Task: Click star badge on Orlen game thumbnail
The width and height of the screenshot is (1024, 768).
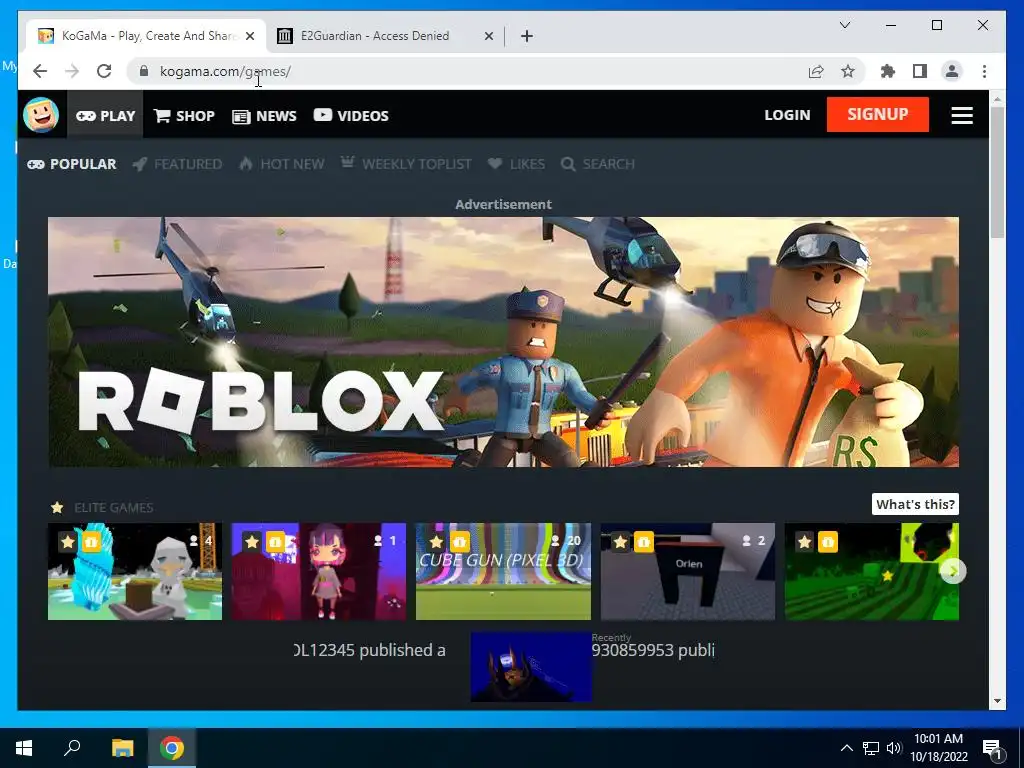Action: click(x=620, y=541)
